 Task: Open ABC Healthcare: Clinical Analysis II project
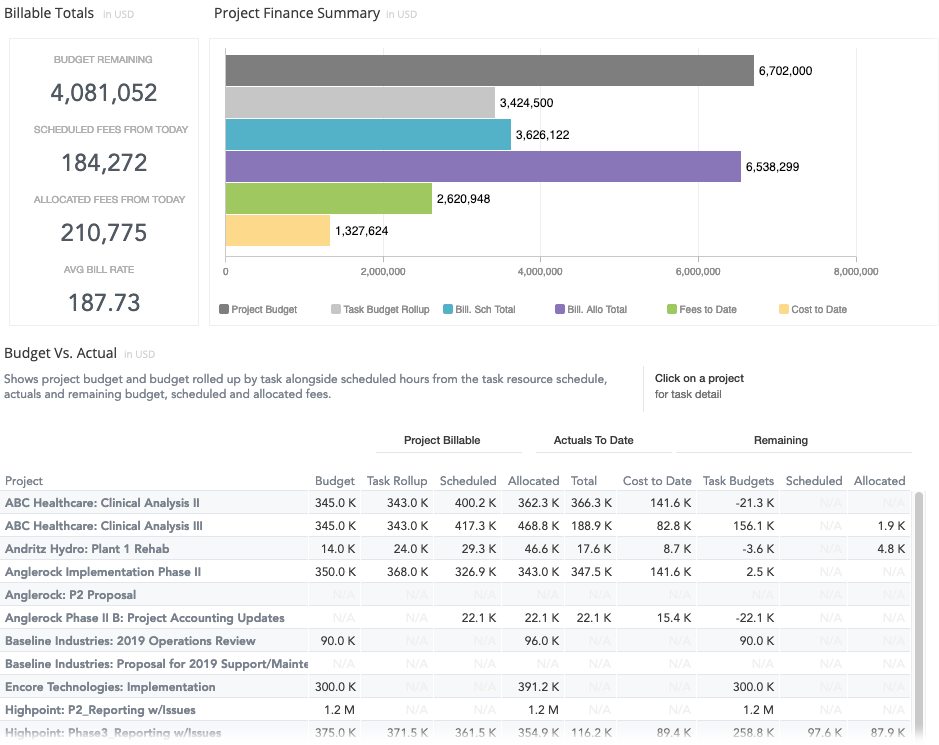coord(102,503)
